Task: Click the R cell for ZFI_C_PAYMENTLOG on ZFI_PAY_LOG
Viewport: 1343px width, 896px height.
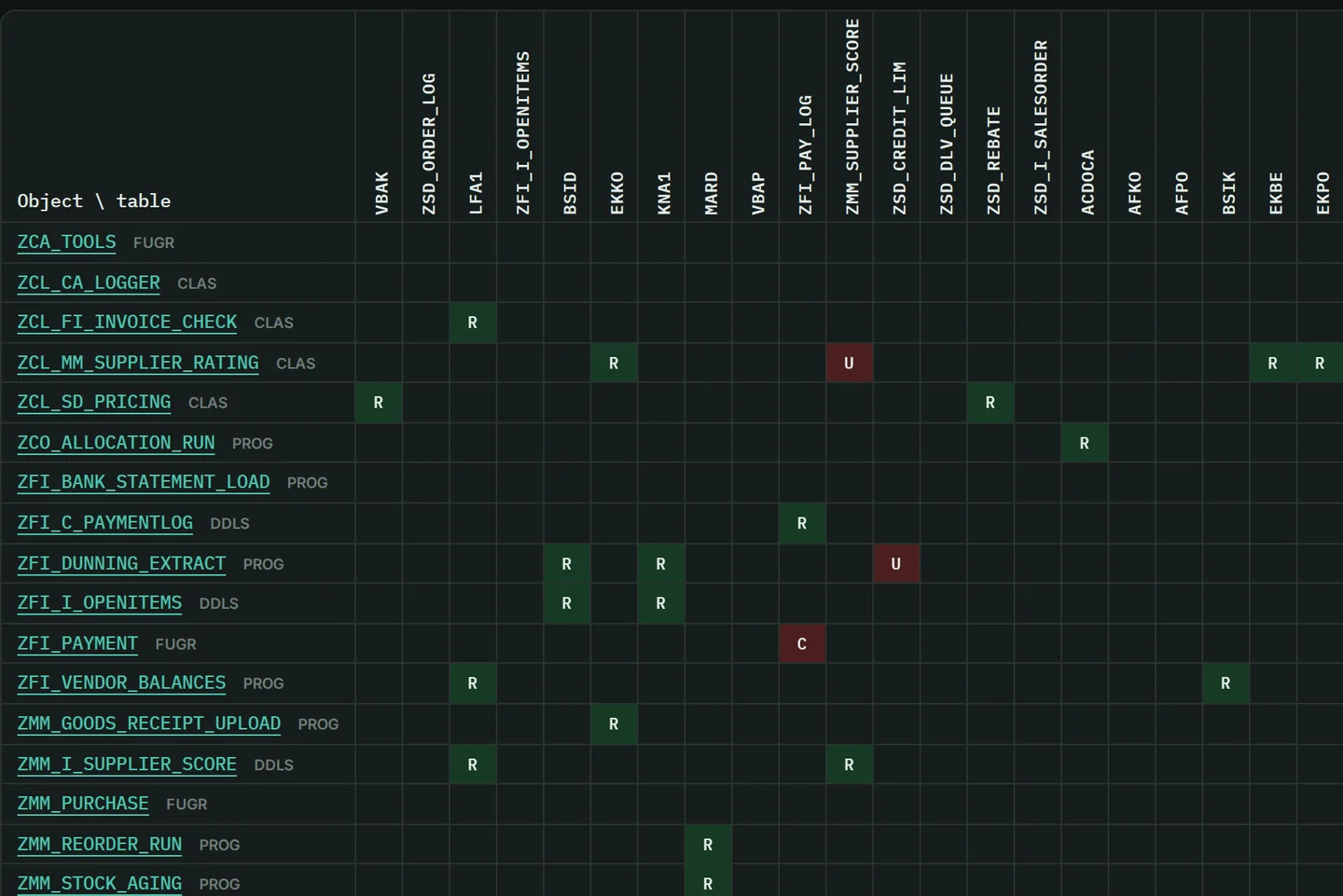Action: tap(802, 523)
